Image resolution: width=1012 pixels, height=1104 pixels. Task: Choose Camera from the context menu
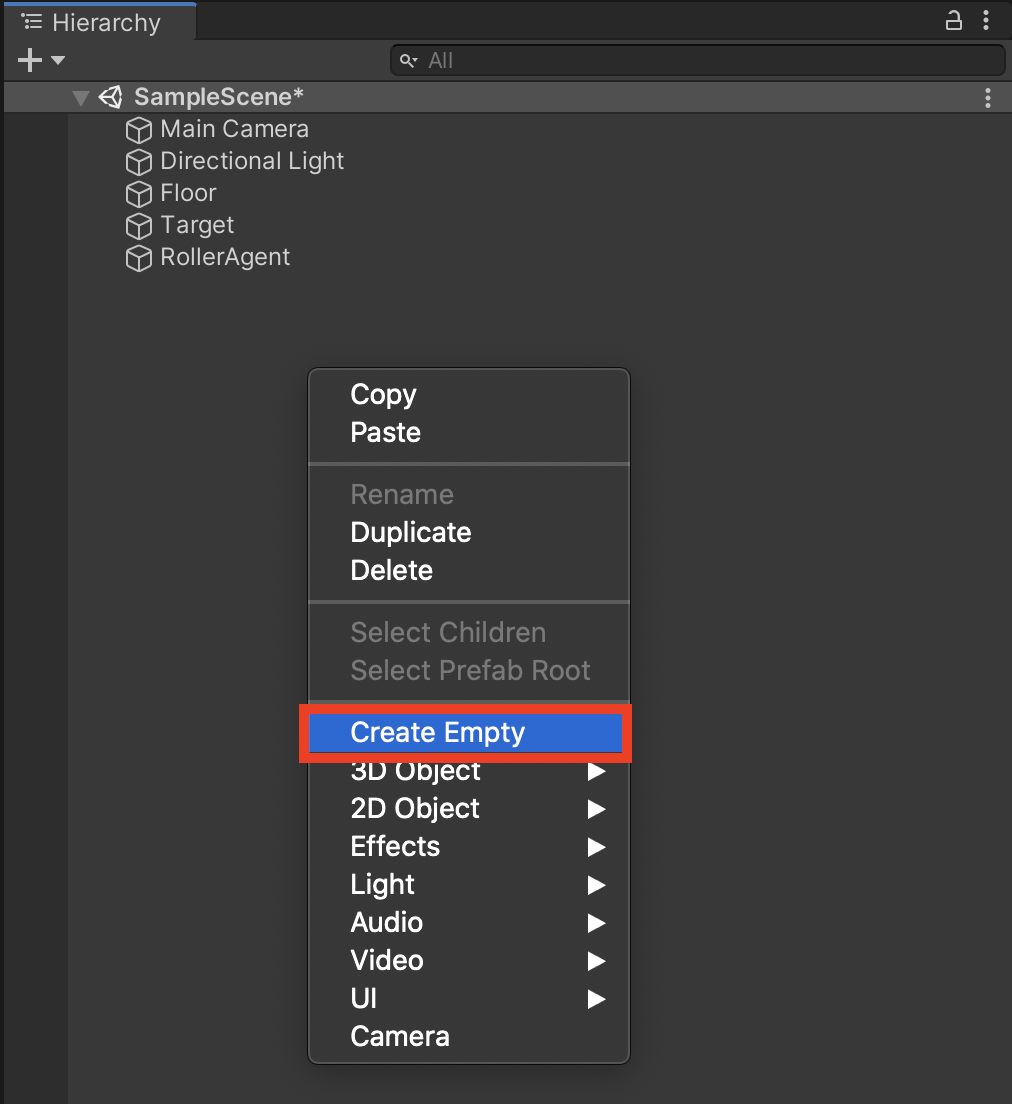[x=469, y=1036]
